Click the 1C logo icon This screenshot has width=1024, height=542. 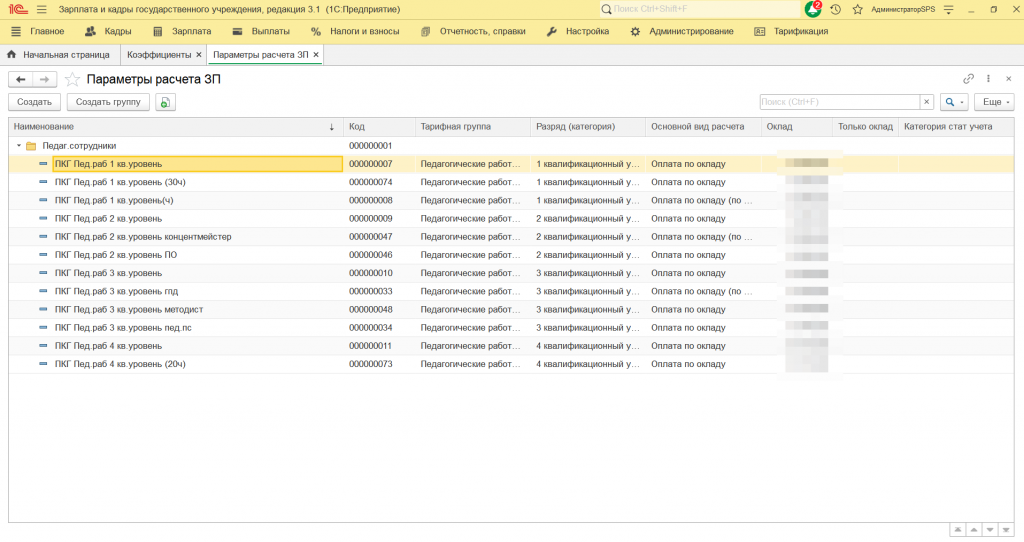[18, 10]
